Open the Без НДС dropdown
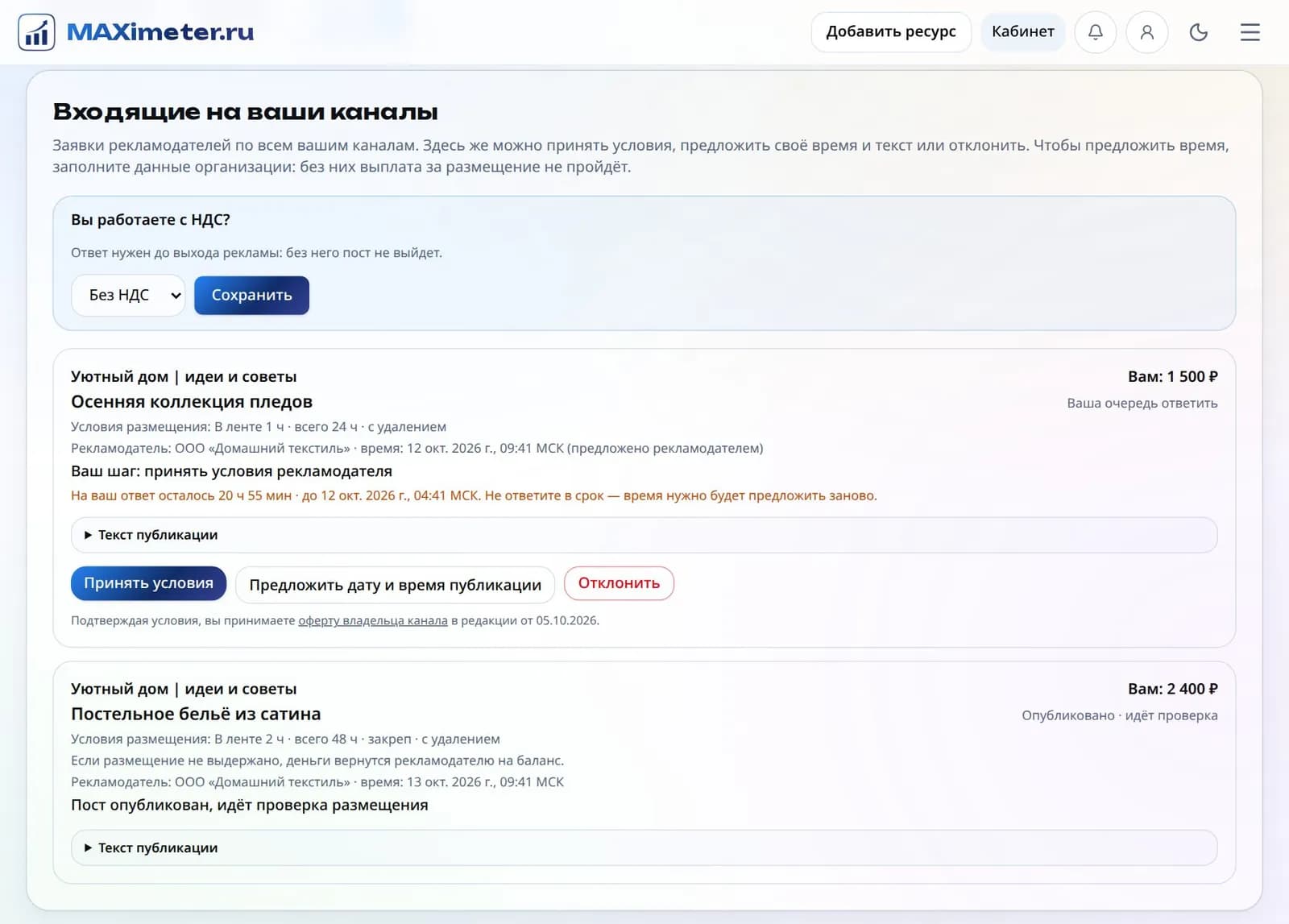Screen dimensions: 1289x924 point(128,296)
